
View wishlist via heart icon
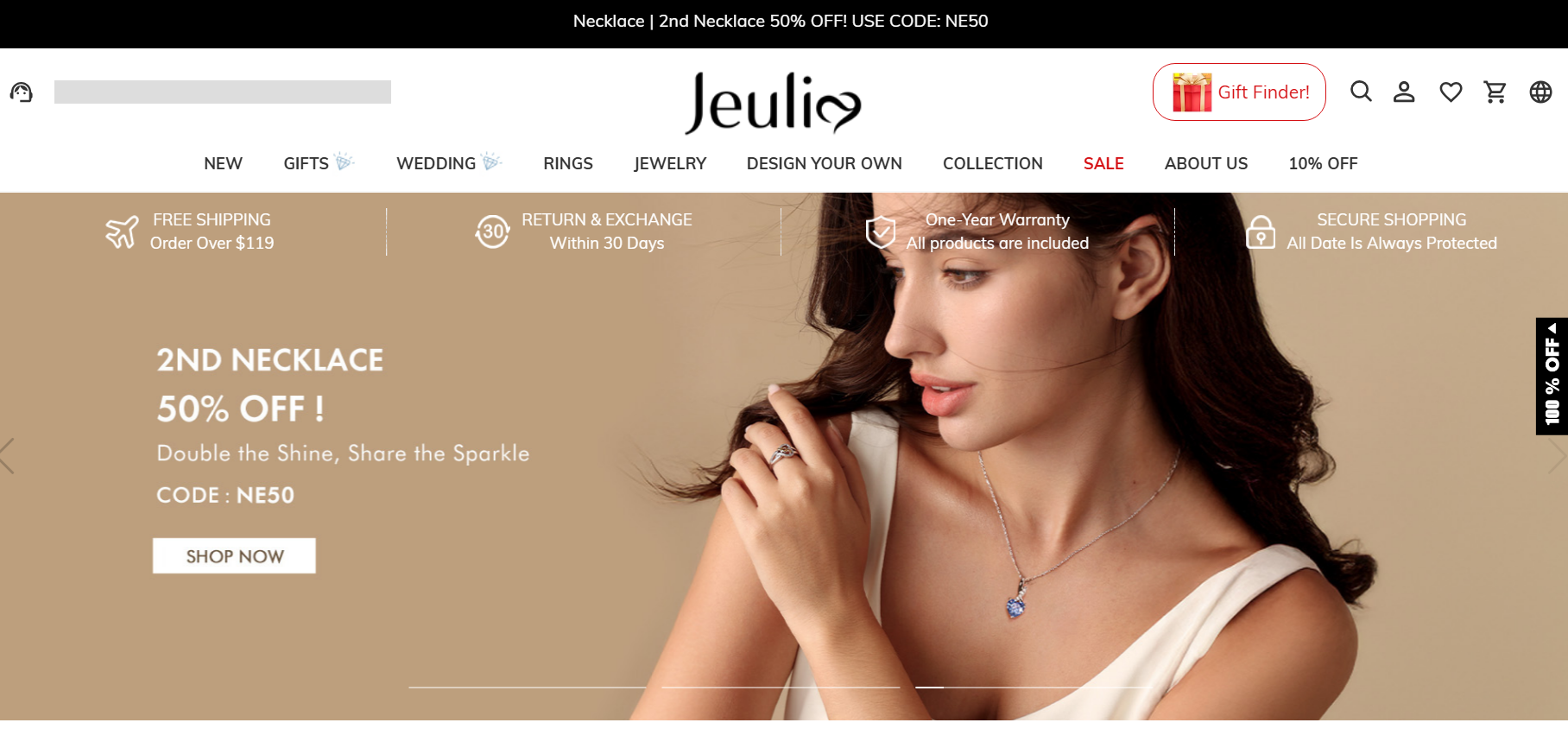(x=1451, y=92)
